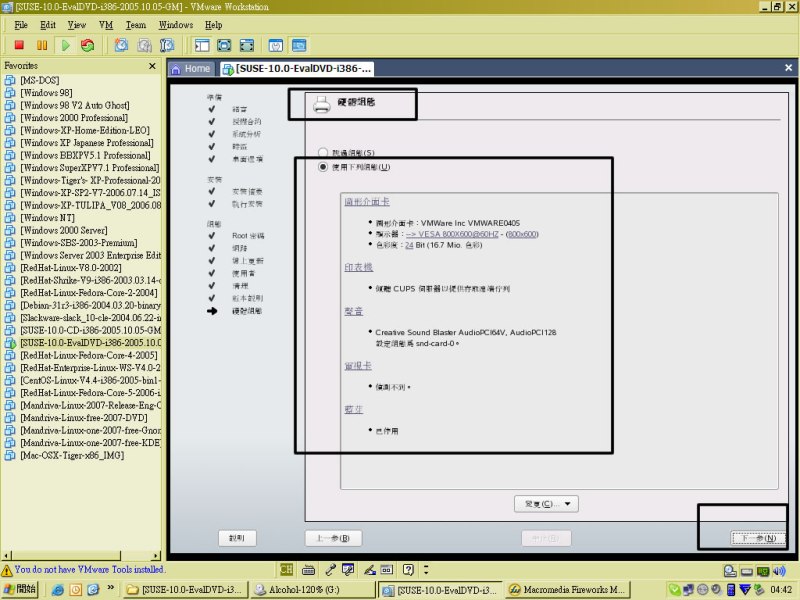
Task: Select [Windows 2000 Server] in Favorites
Action: [63, 230]
